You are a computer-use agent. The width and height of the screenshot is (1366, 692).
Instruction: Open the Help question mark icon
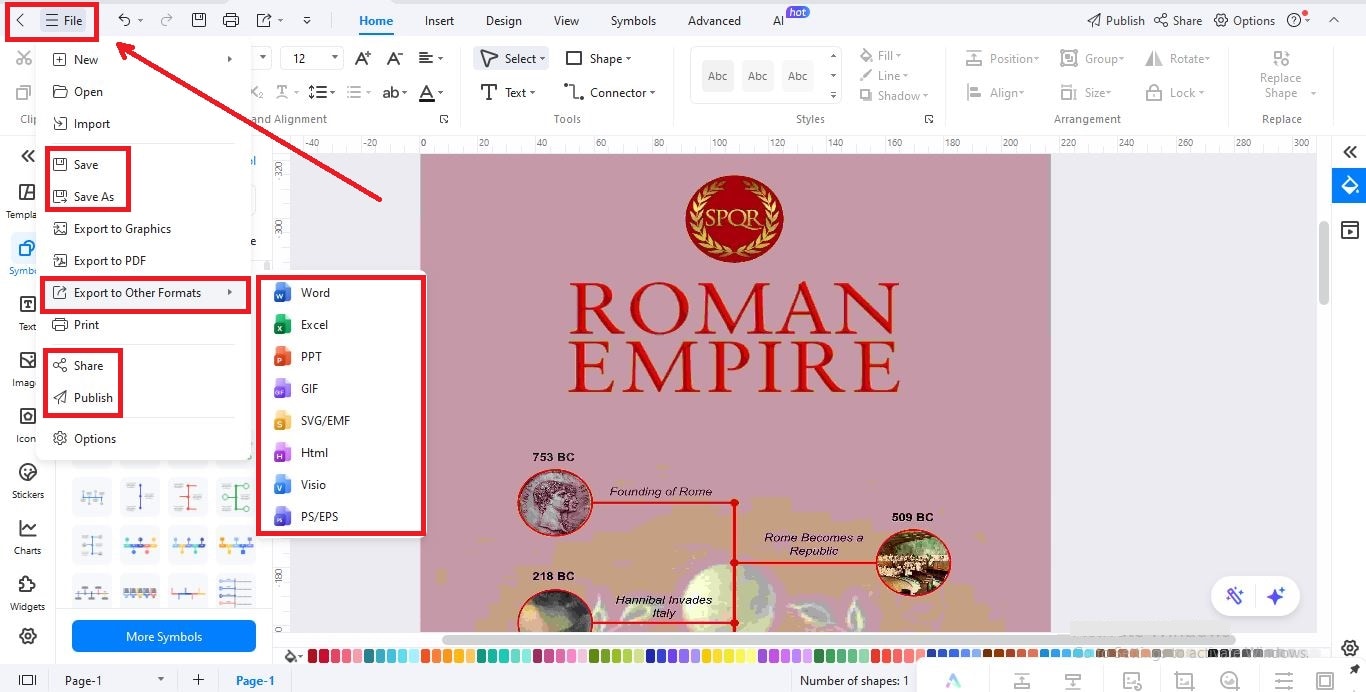click(1294, 20)
